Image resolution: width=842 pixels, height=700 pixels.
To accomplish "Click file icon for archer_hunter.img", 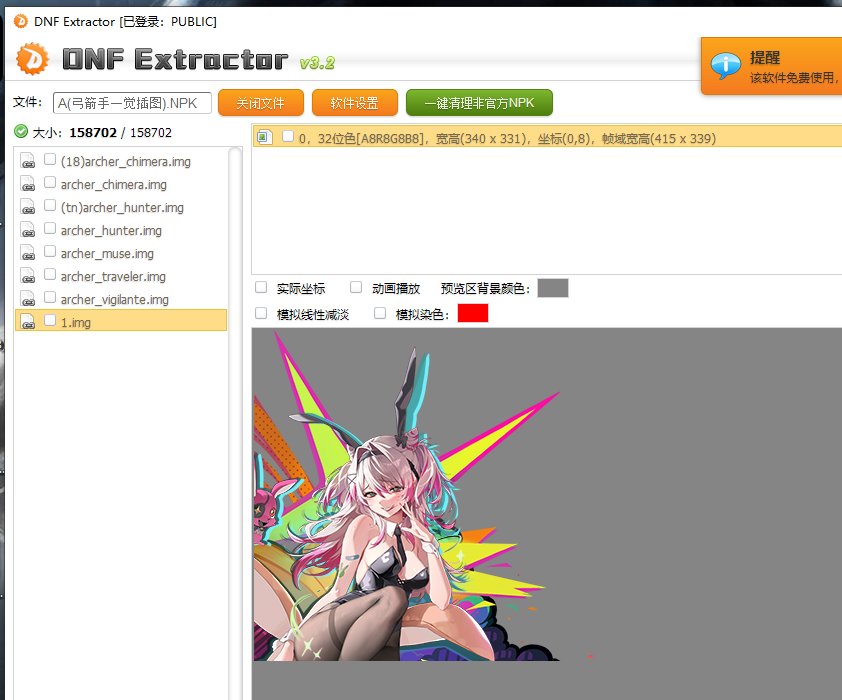I will (28, 230).
